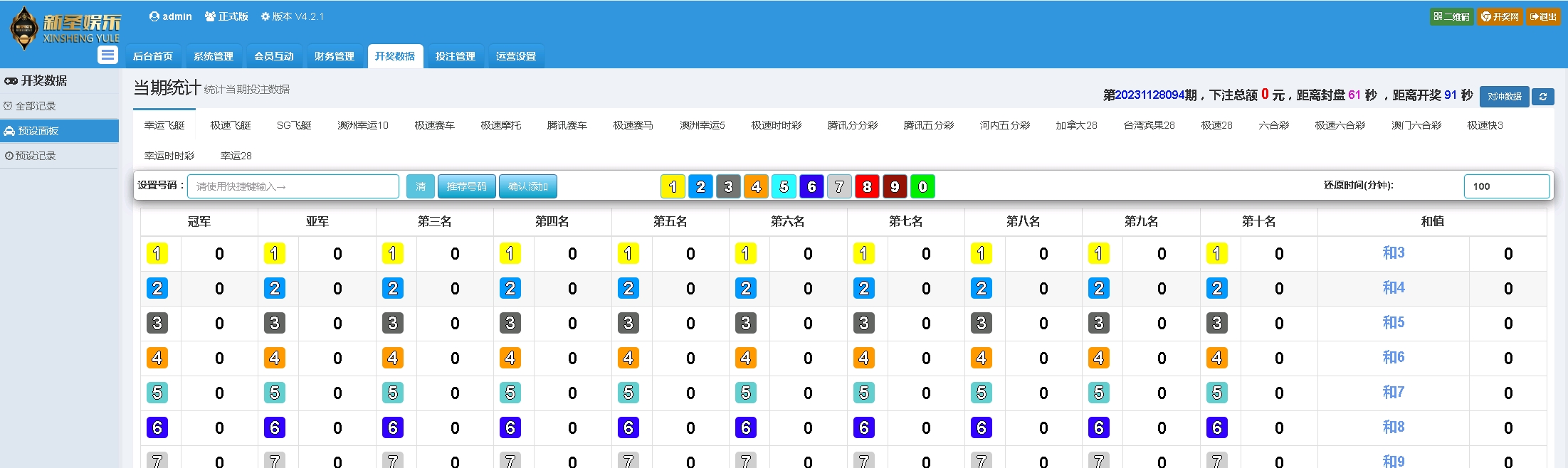Click the 设置号码 input field
Image resolution: width=1568 pixels, height=468 pixels.
pos(293,186)
